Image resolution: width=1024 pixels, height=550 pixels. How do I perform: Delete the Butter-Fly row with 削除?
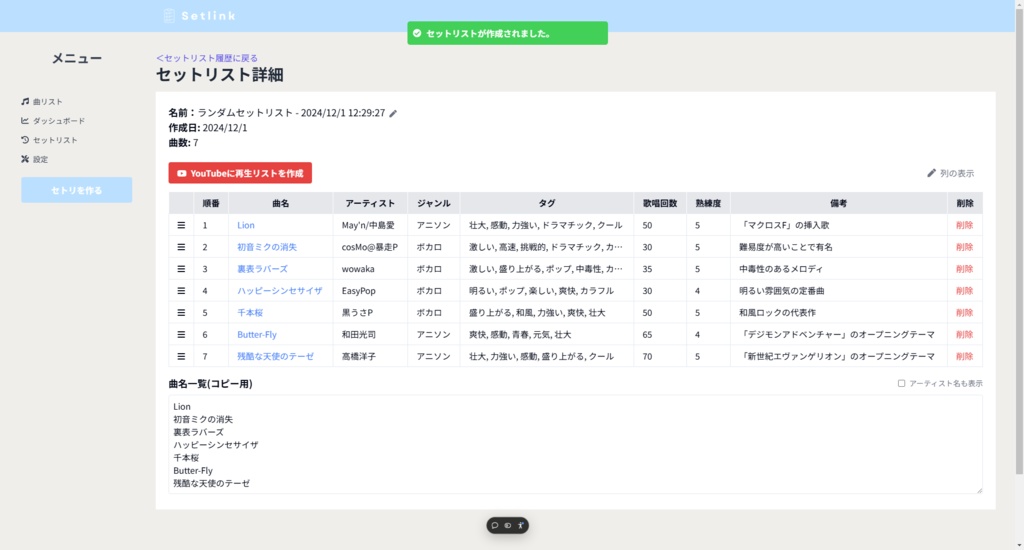coord(964,334)
